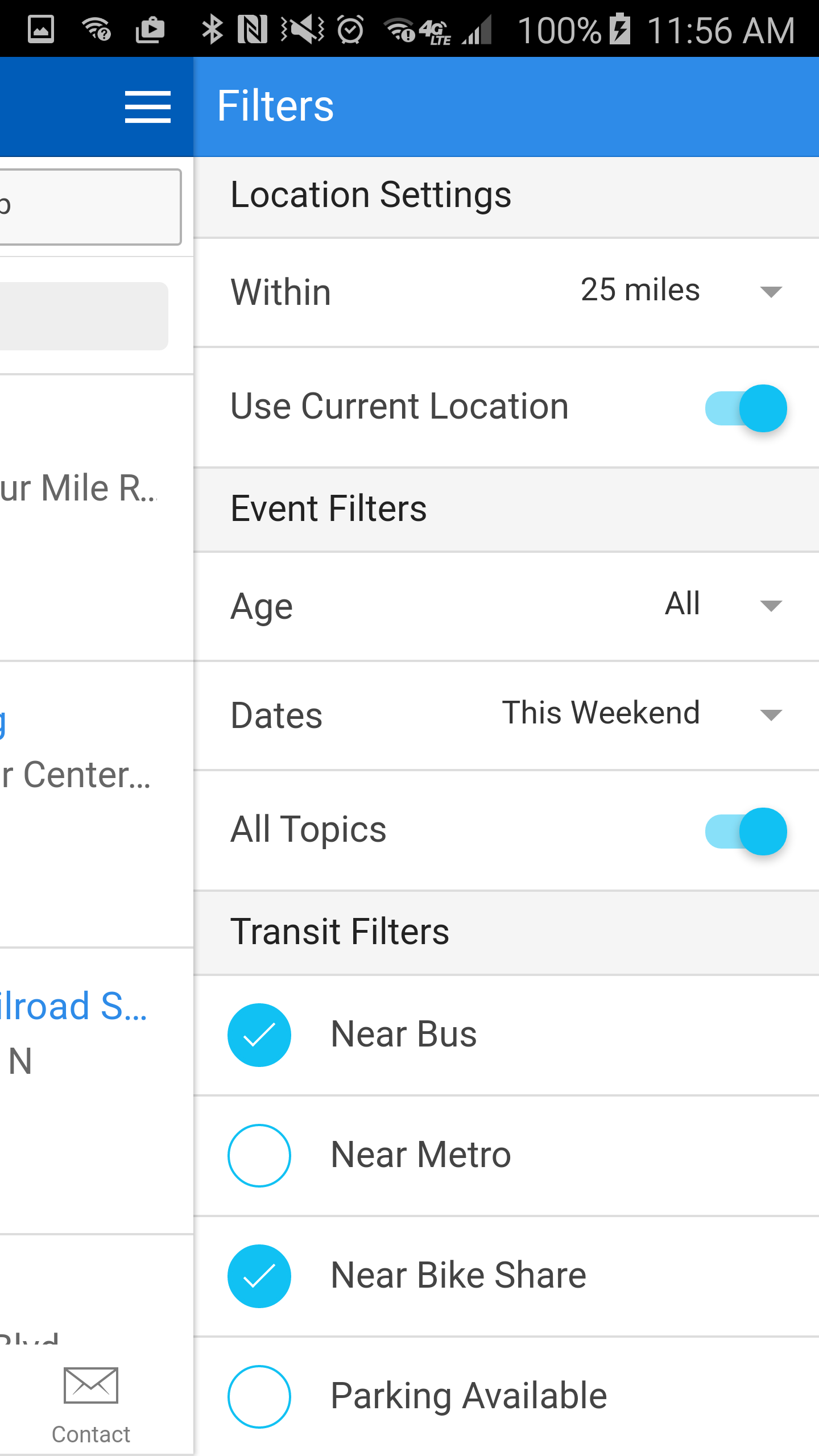Tap the hamburger menu icon
This screenshot has height=1456, width=819.
point(147,107)
